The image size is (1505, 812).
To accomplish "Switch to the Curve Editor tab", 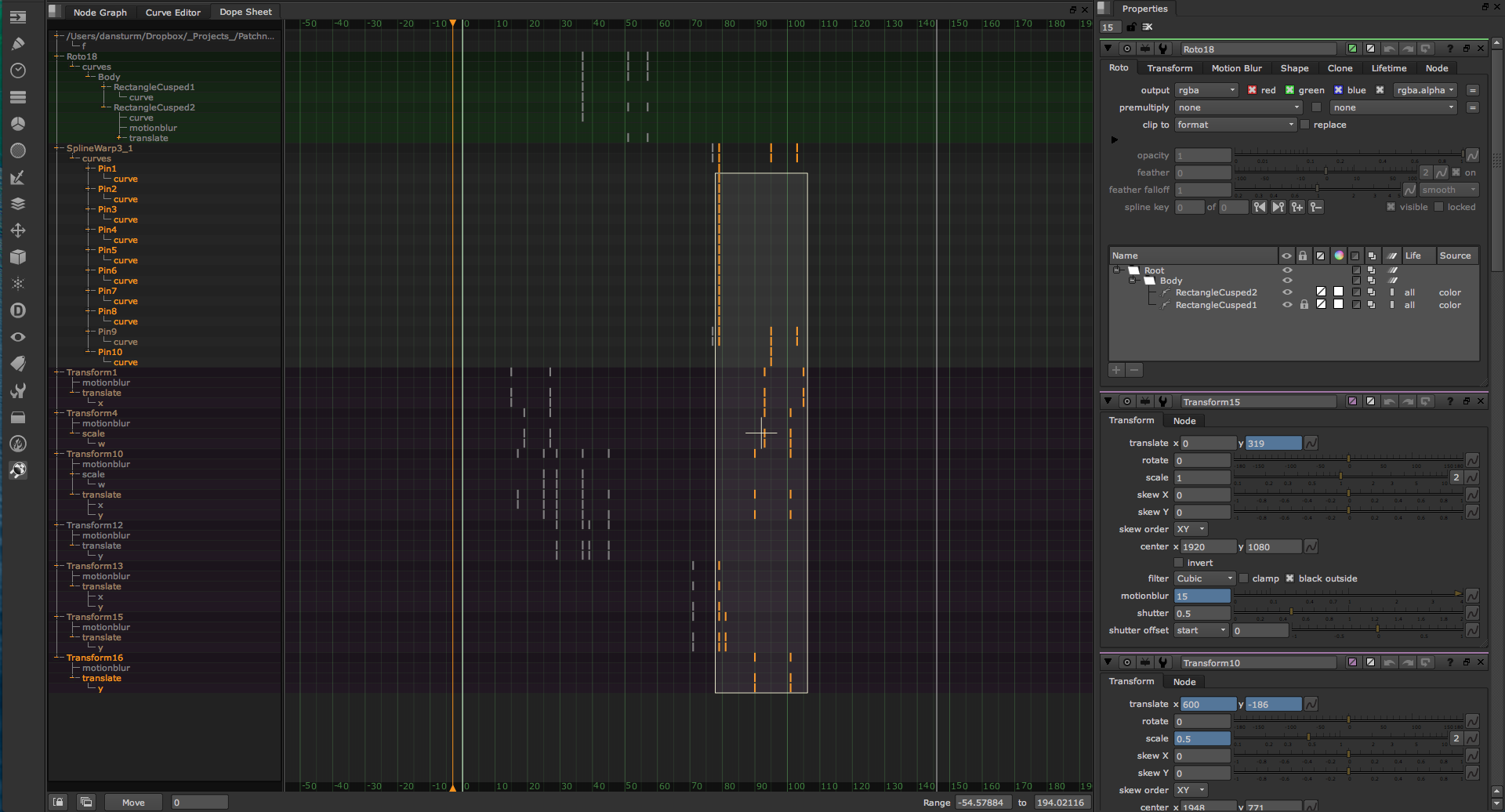I will 173,12.
